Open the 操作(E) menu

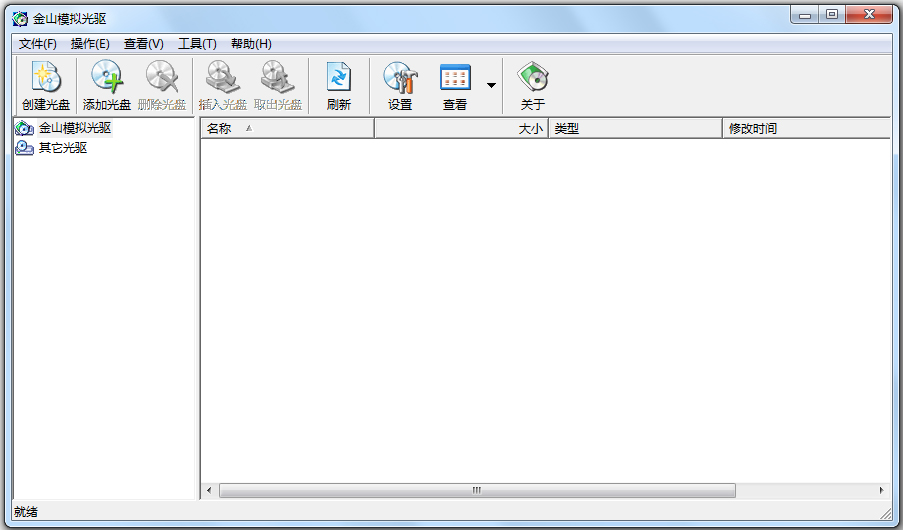tap(90, 44)
